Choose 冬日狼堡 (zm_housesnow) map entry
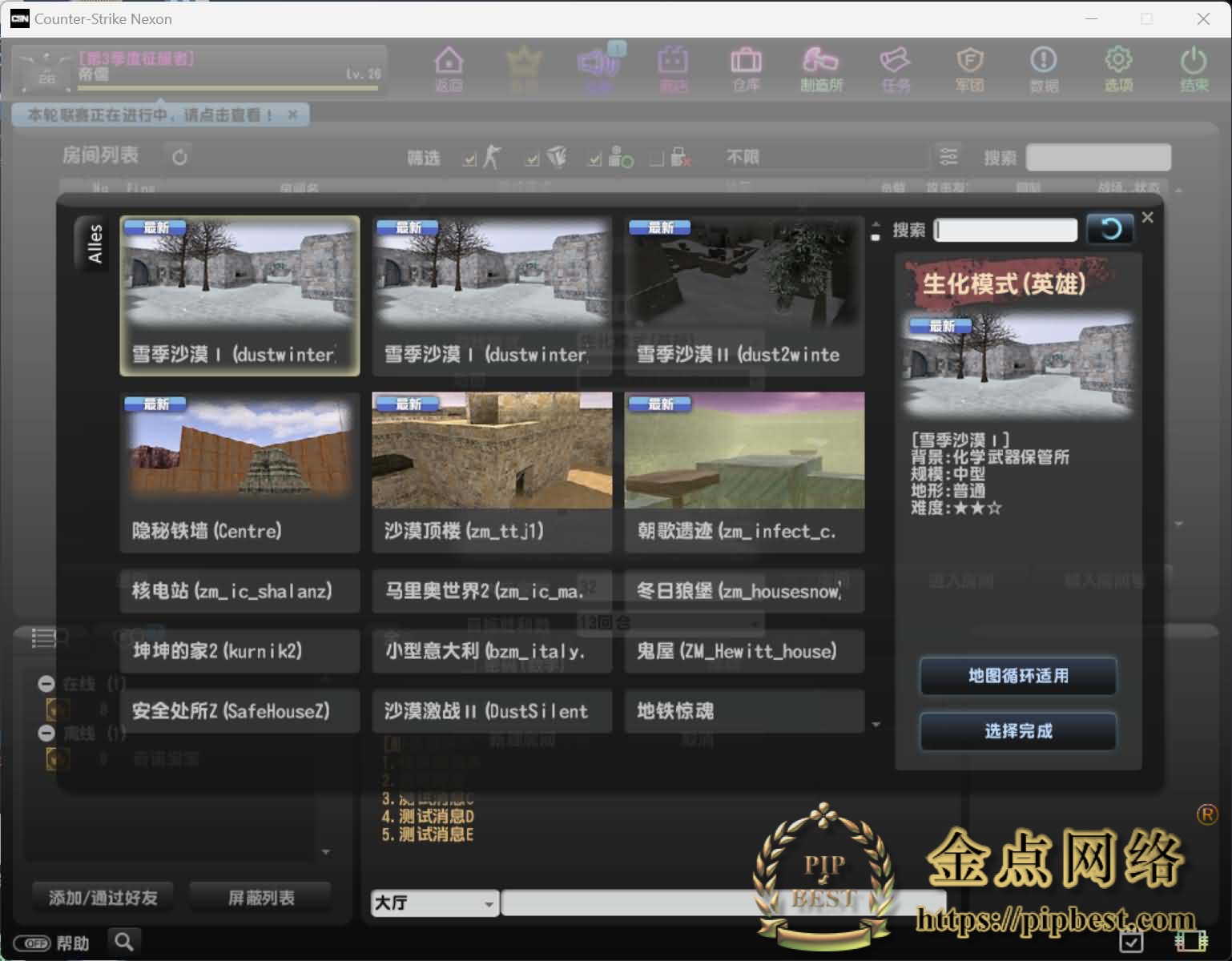 (x=744, y=591)
